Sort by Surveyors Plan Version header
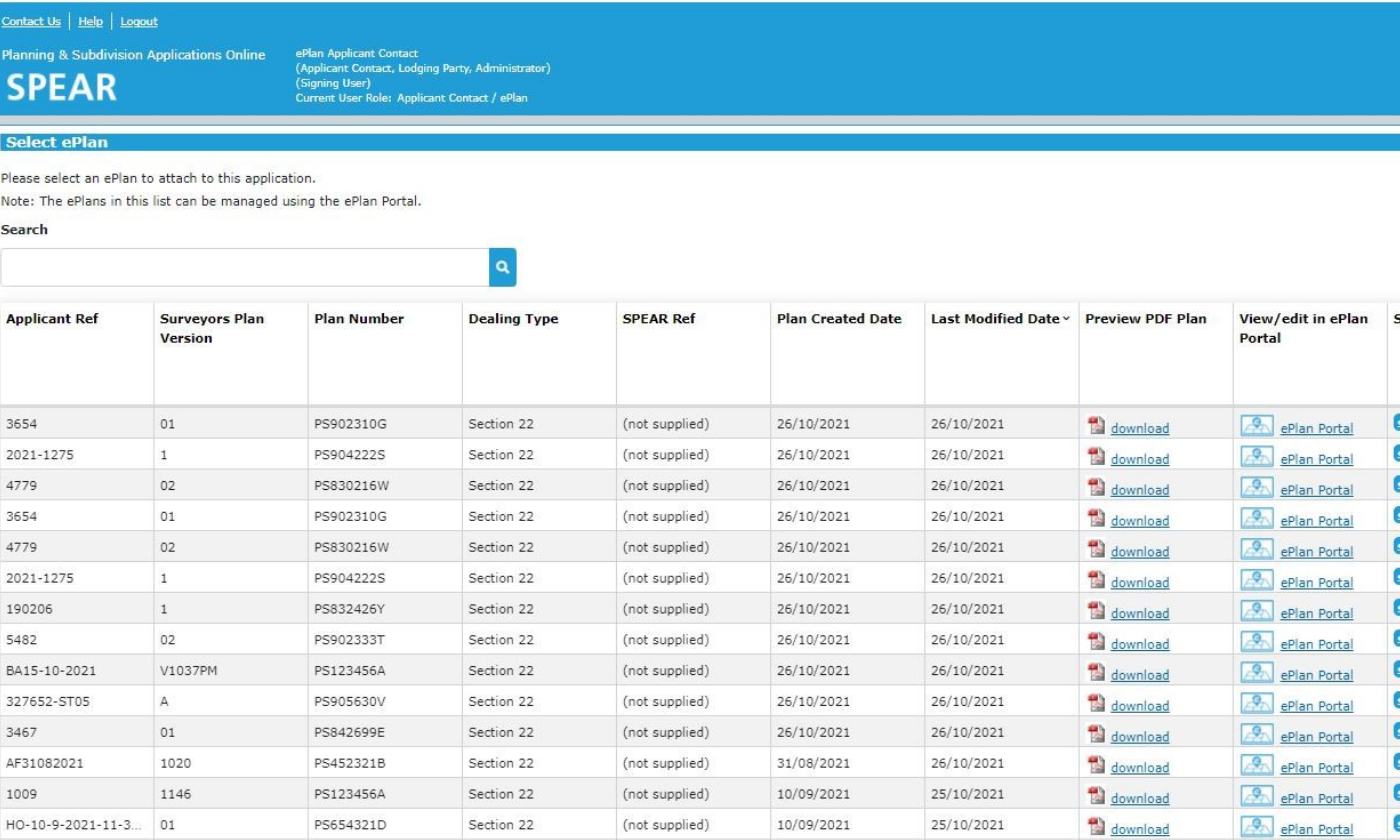Viewport: 1400px width, 840px height. point(212,328)
